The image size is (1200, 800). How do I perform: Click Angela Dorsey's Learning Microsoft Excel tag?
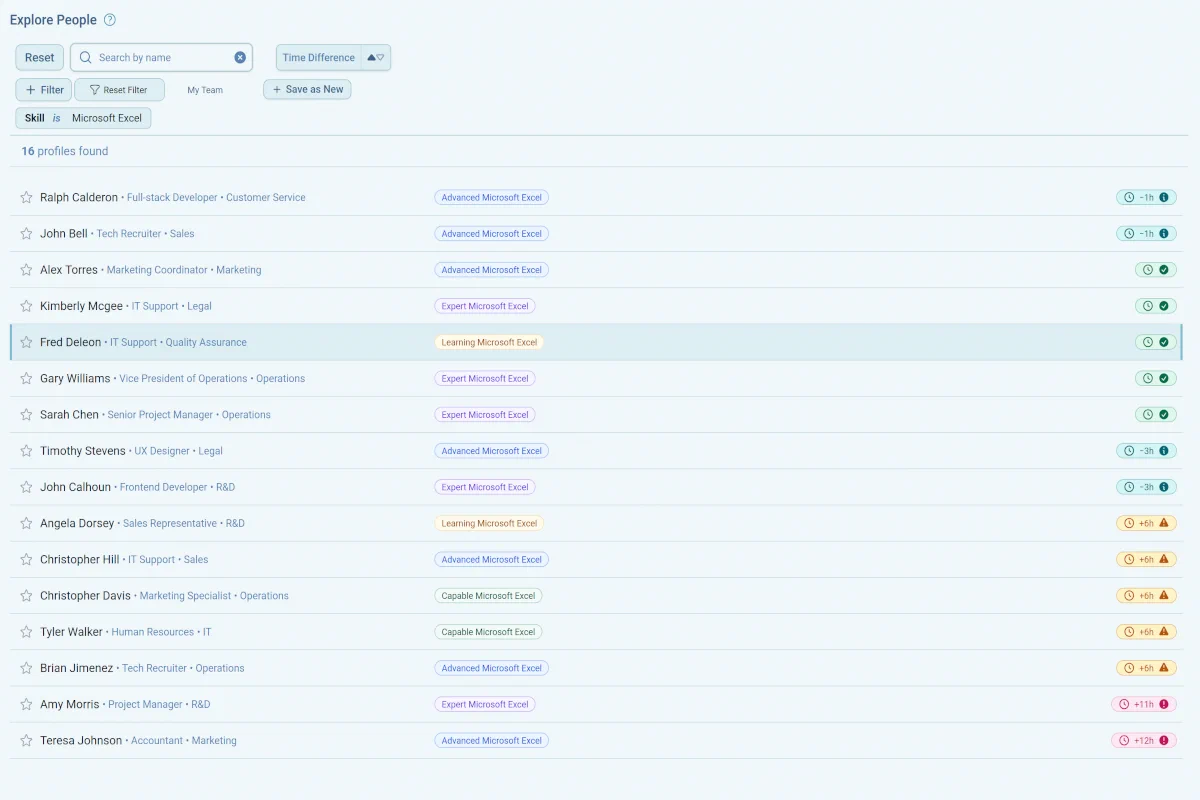[489, 523]
